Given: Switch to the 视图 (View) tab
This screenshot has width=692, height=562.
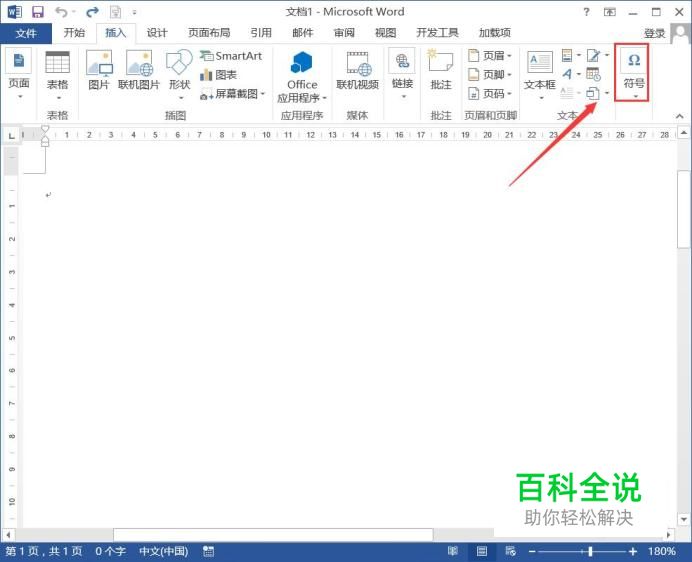Looking at the screenshot, I should (x=386, y=33).
